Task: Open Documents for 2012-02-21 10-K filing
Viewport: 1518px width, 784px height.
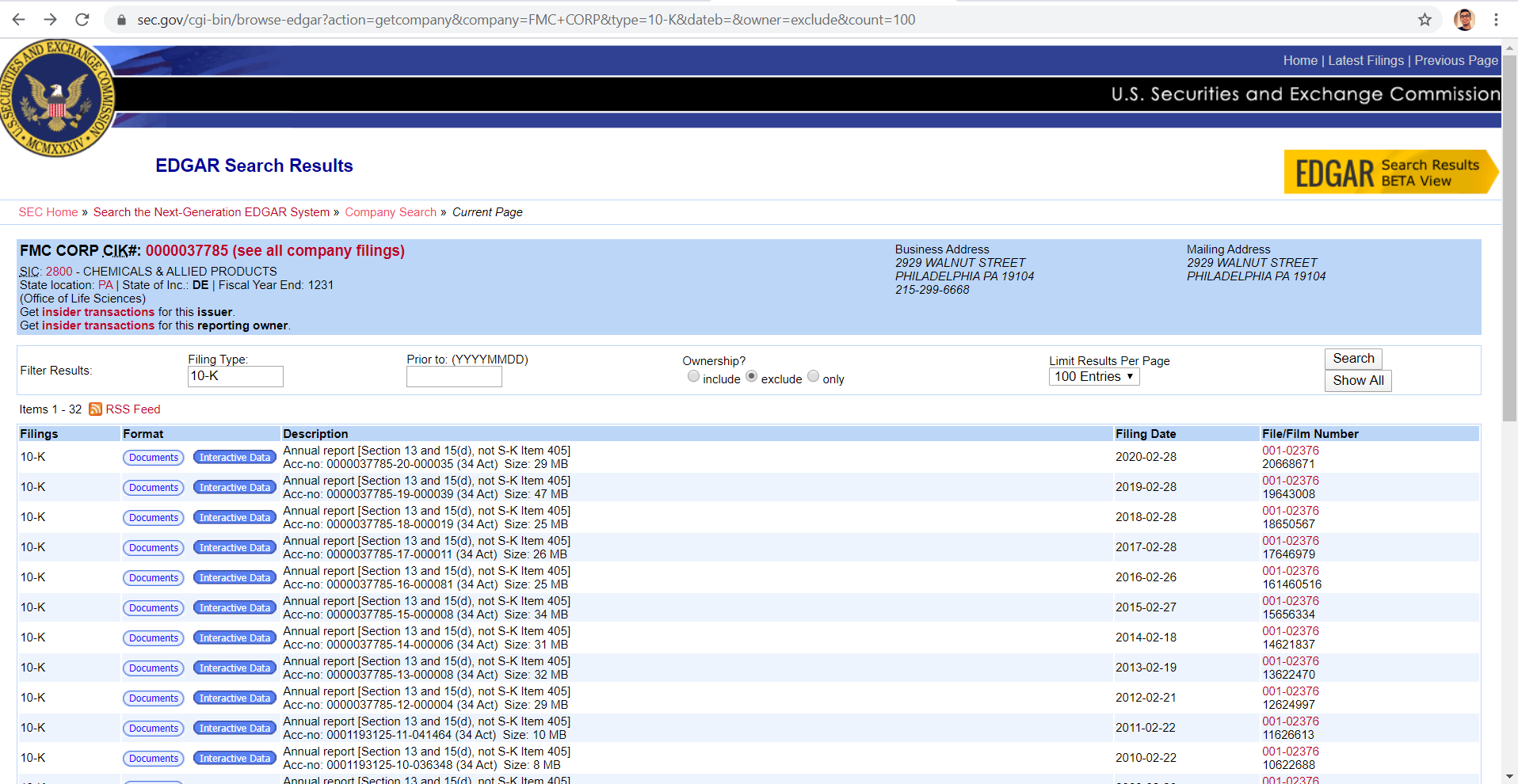Action: coord(154,698)
